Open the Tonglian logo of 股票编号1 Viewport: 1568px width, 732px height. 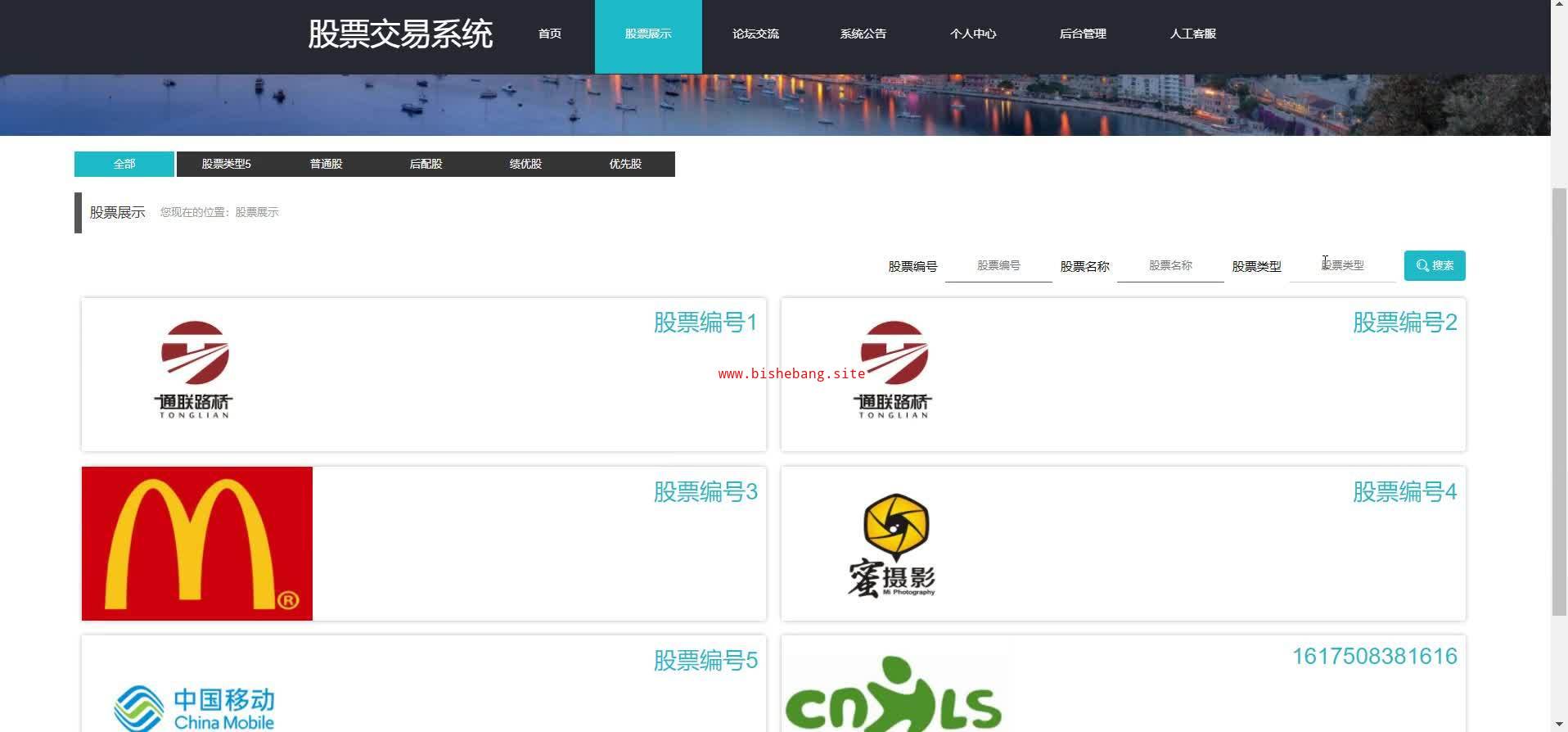194,370
